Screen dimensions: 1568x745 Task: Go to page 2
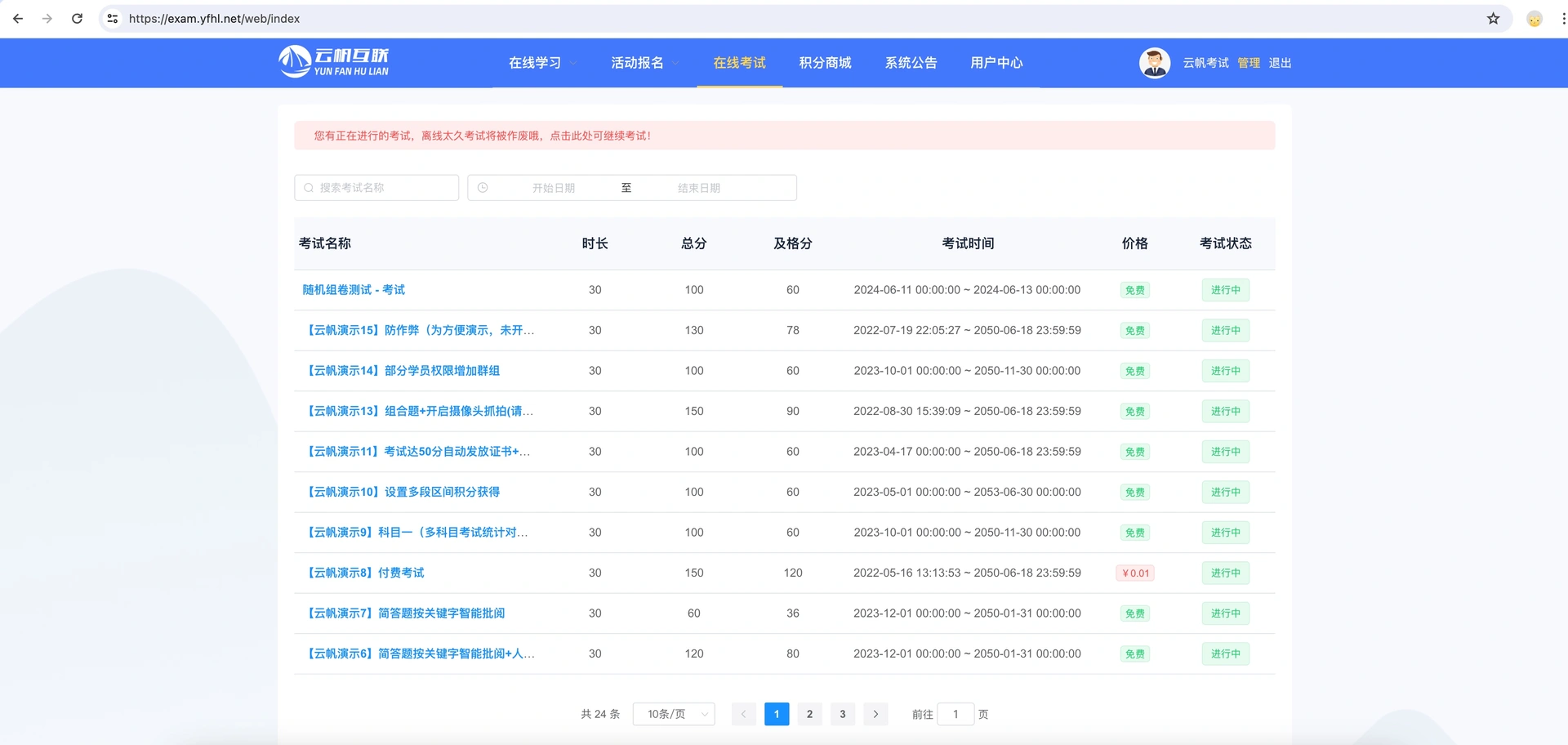click(x=809, y=714)
